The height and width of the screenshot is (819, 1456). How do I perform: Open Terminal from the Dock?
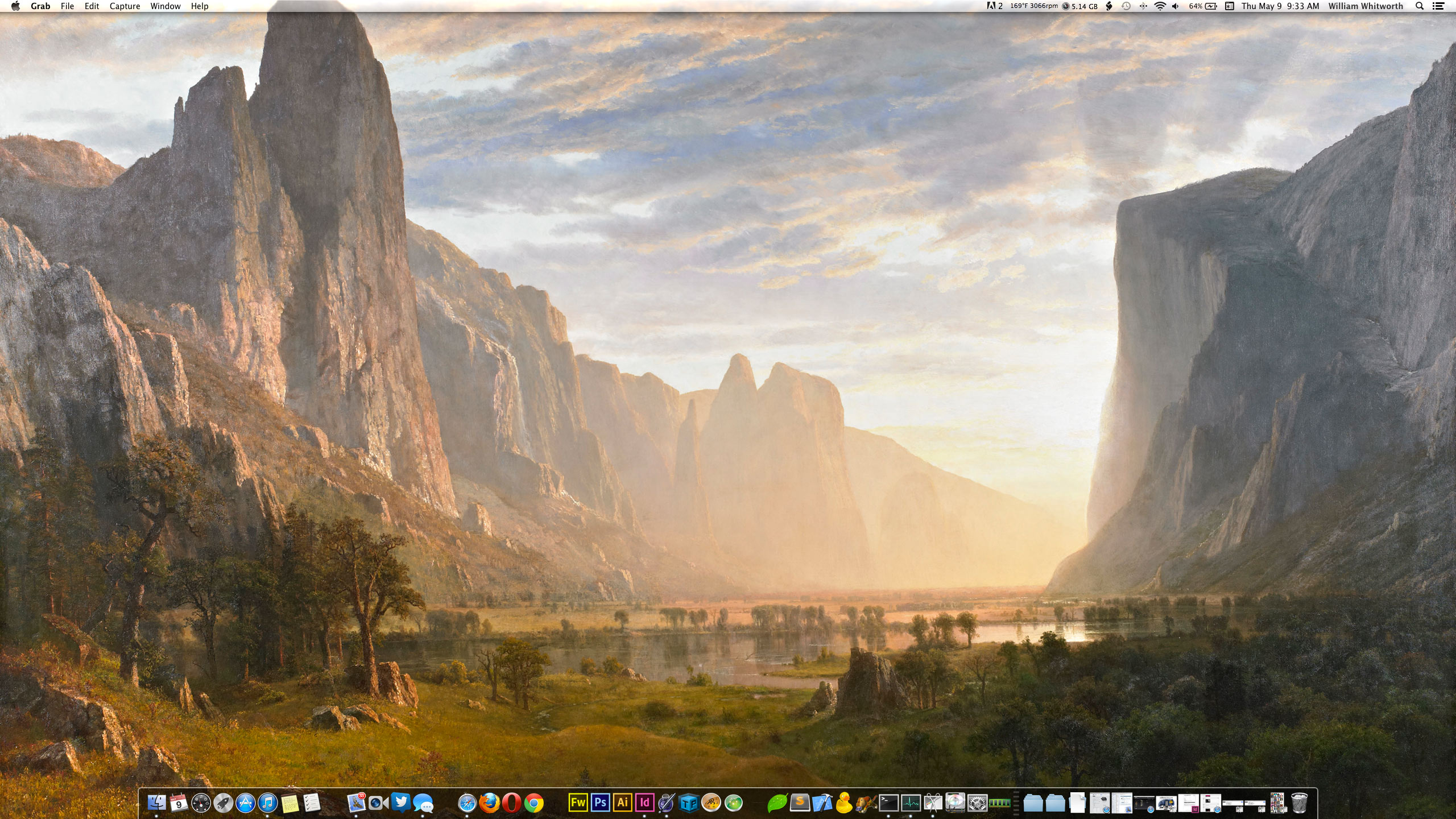click(x=888, y=803)
